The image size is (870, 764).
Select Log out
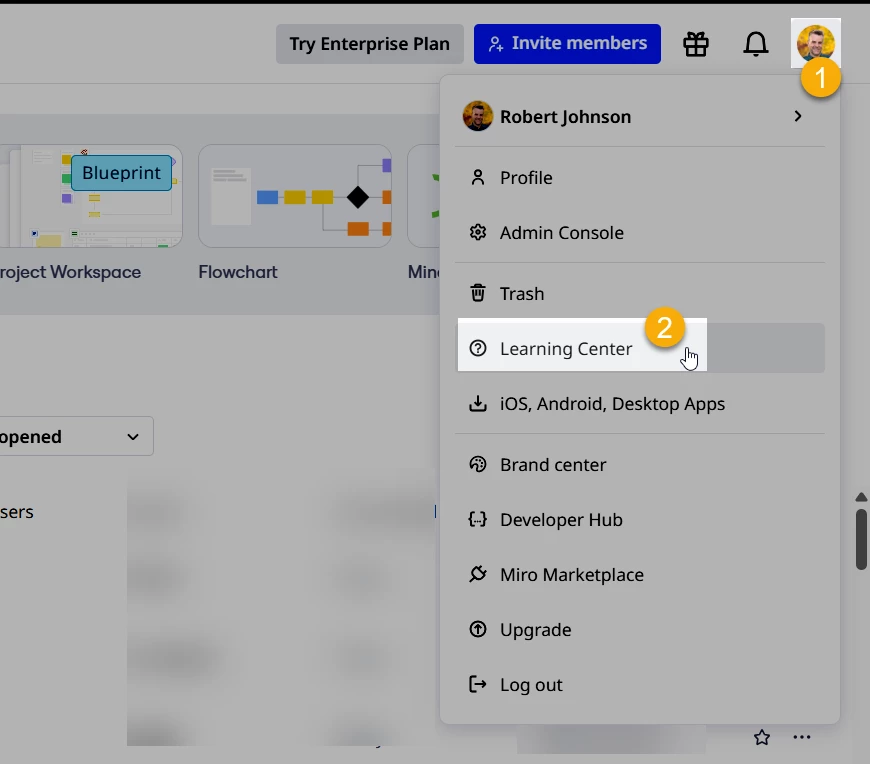tap(640, 684)
